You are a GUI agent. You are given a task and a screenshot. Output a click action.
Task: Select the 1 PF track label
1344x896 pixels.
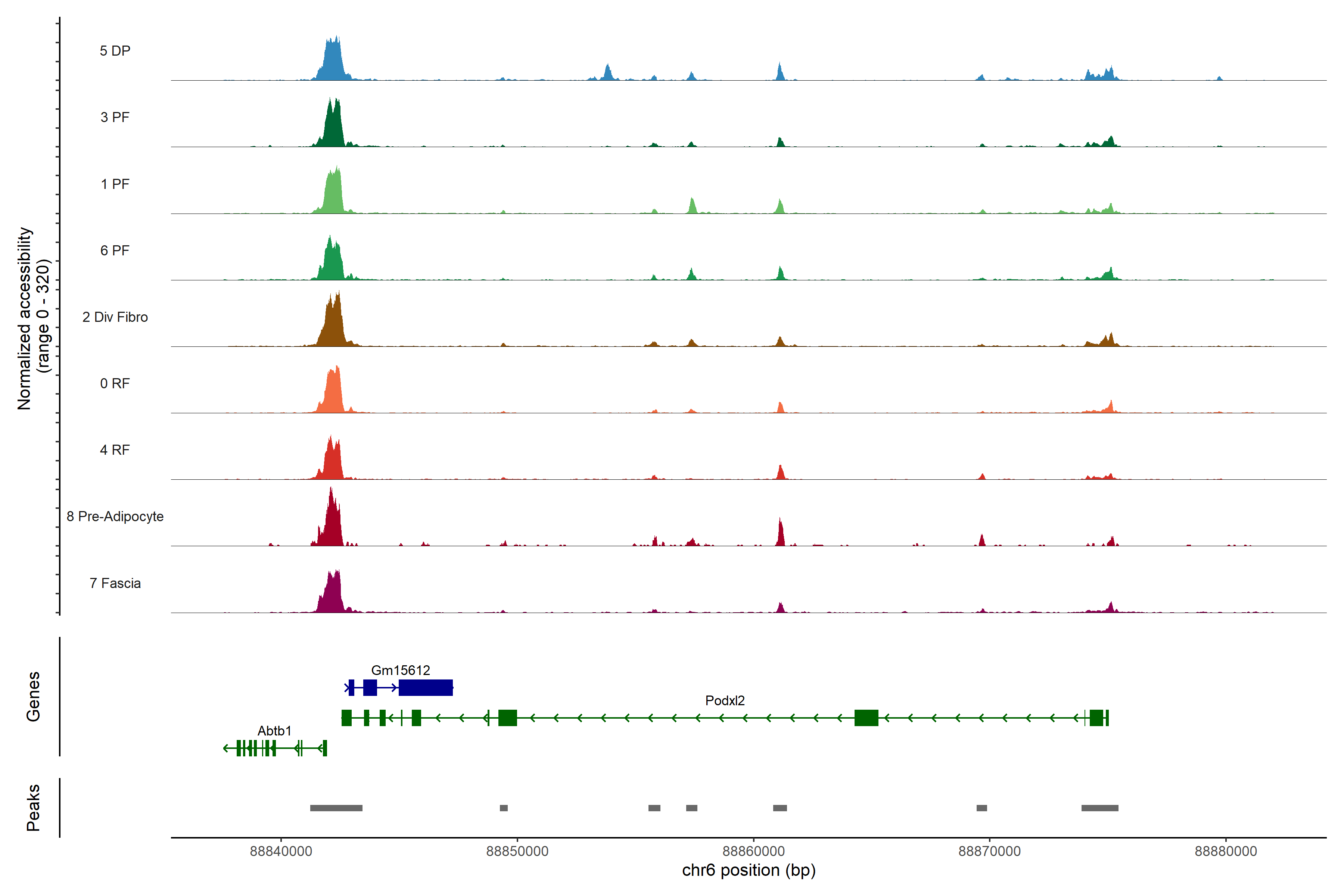[x=115, y=184]
